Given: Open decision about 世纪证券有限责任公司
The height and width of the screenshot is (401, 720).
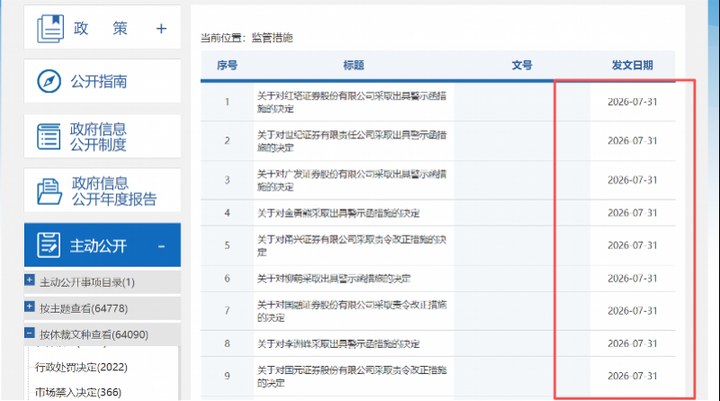Looking at the screenshot, I should (351, 141).
